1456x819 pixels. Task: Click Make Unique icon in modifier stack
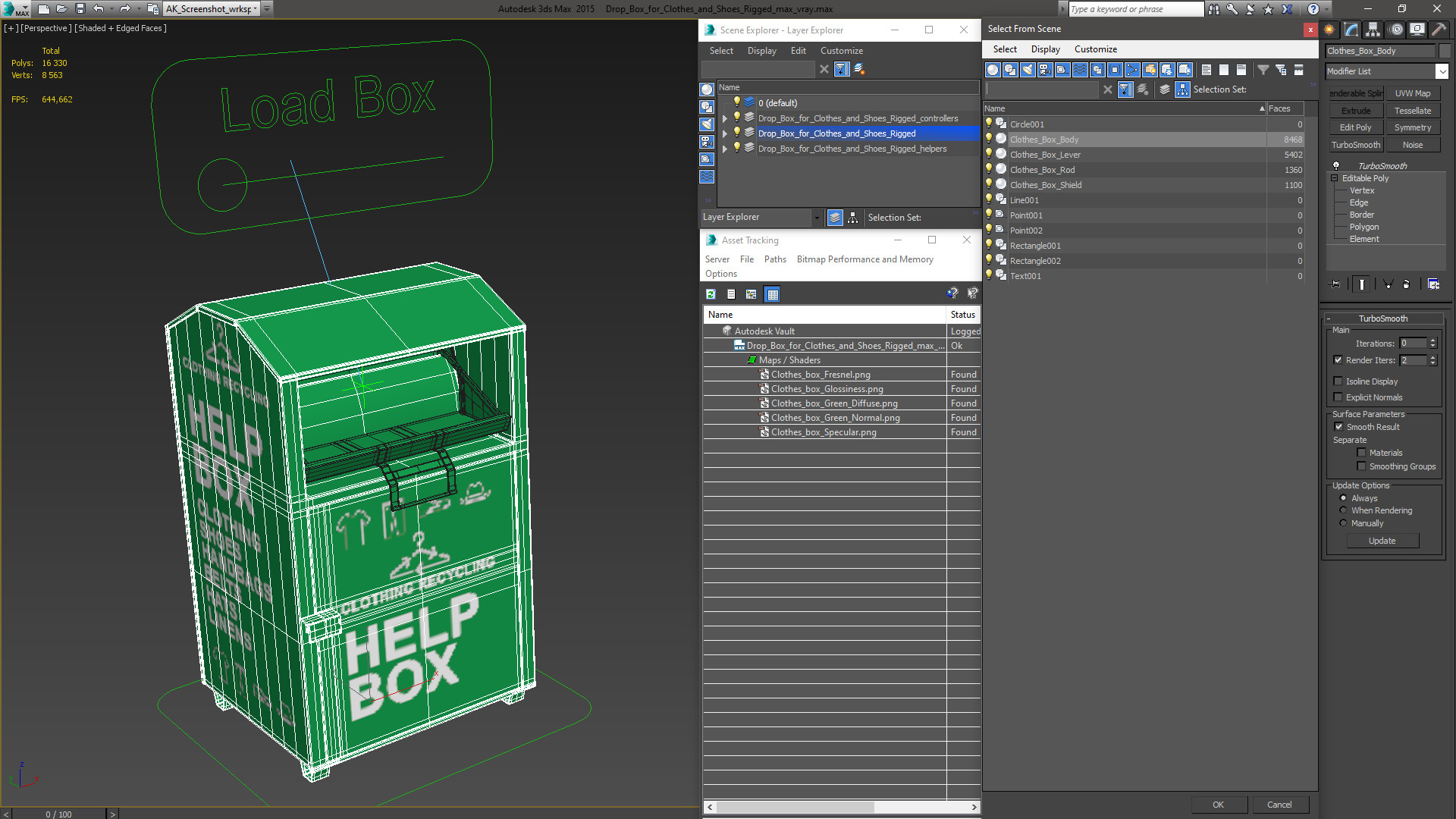1388,284
